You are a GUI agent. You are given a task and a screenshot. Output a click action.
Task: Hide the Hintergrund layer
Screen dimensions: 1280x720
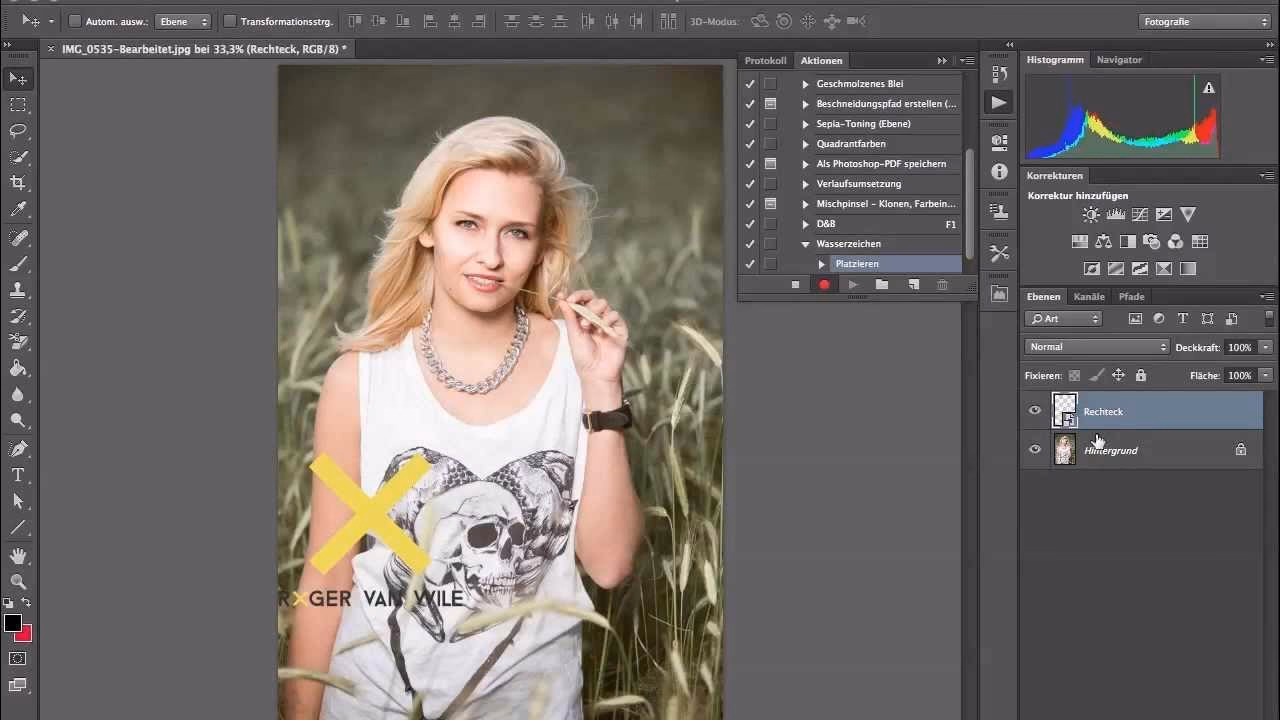pos(1035,449)
